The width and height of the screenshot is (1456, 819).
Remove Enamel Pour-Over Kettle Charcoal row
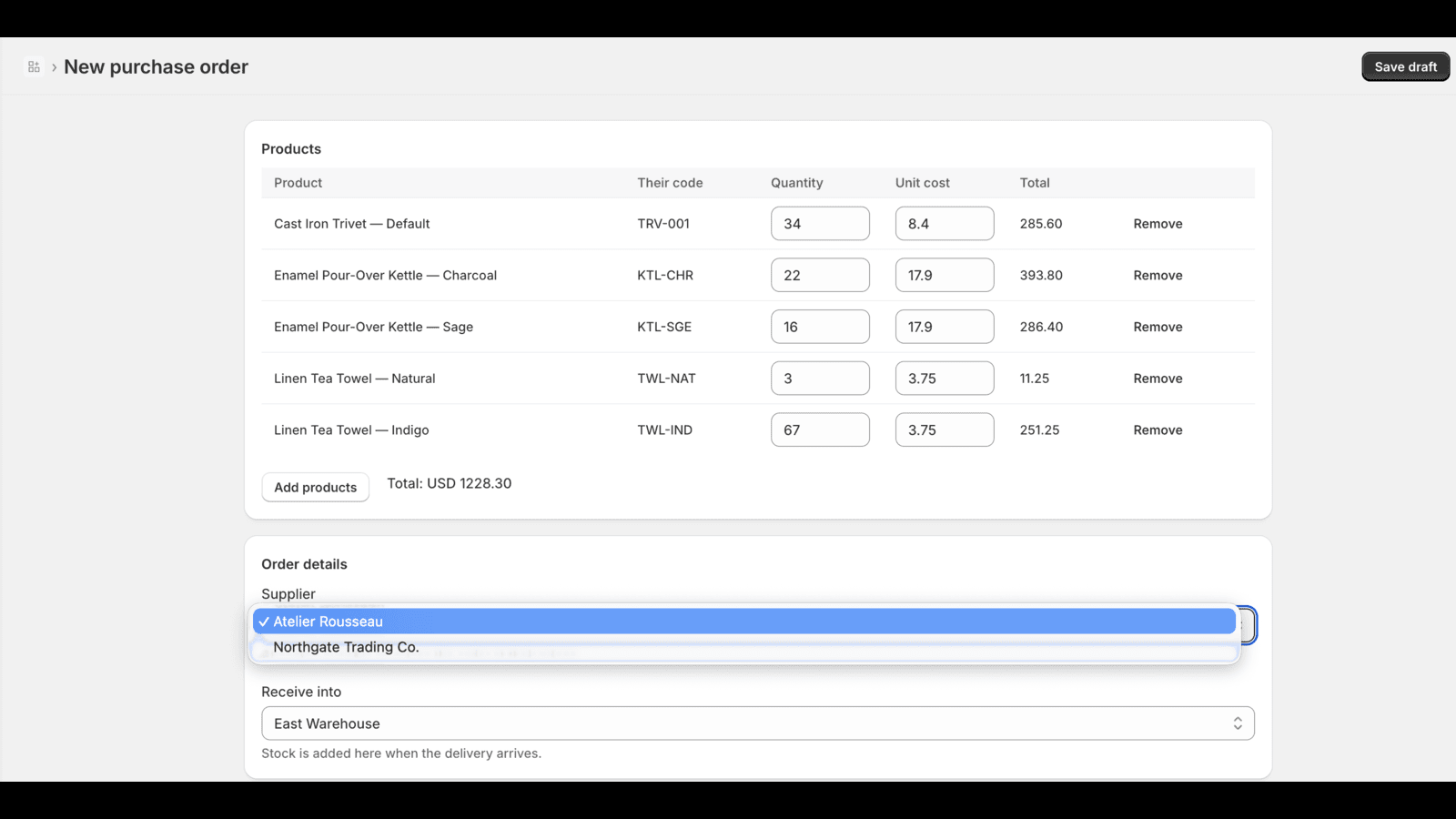1158,275
